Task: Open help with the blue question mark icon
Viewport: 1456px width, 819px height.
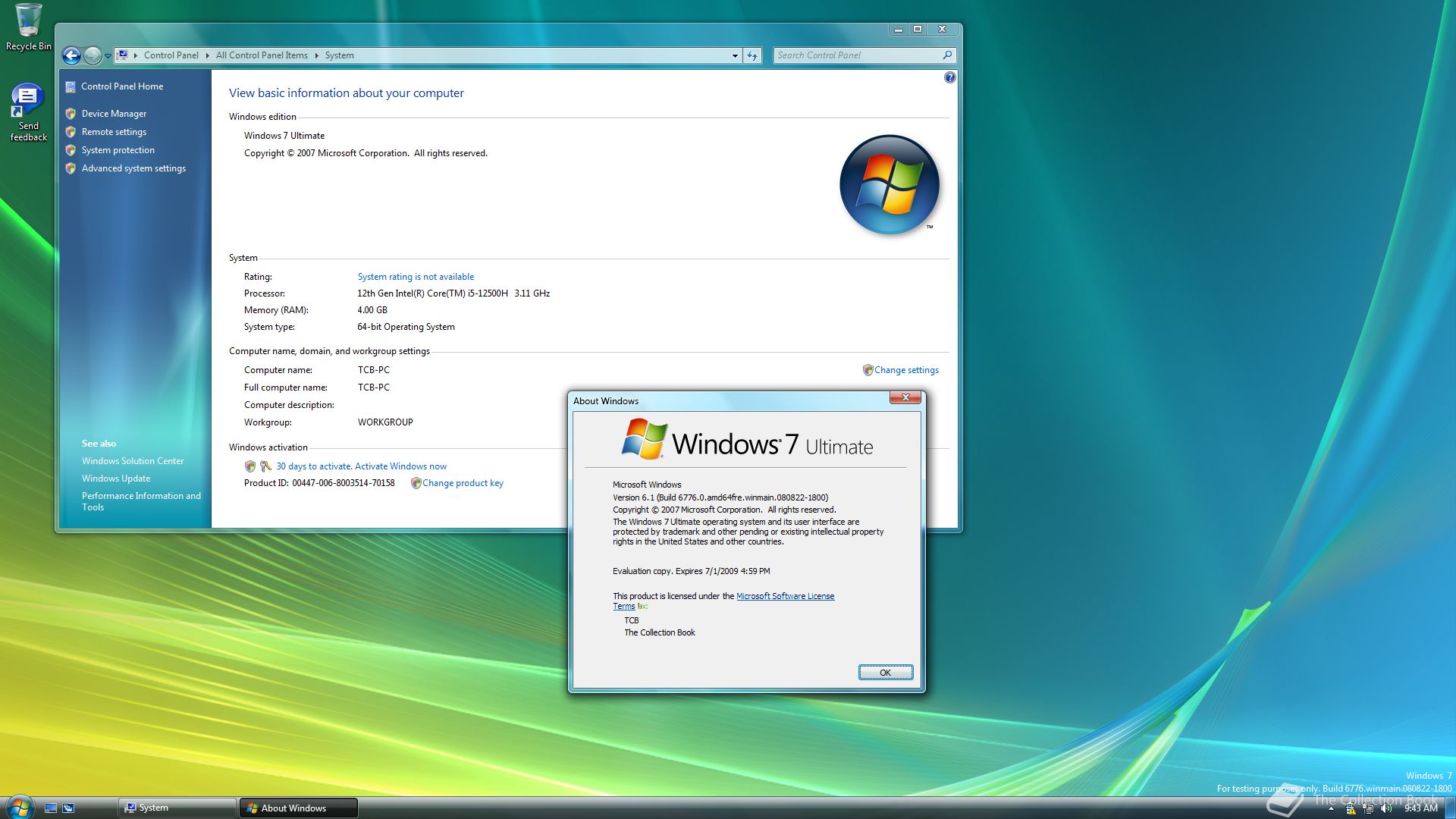Action: click(949, 77)
